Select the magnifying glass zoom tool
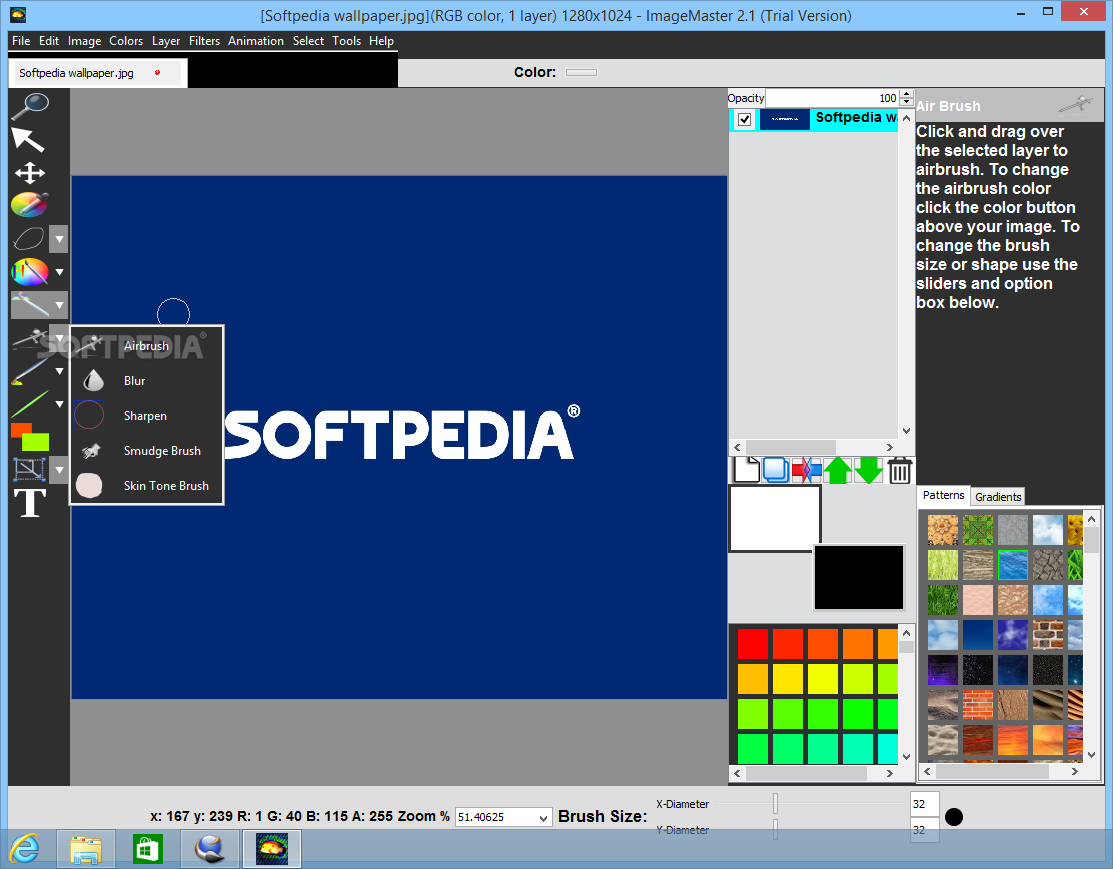The height and width of the screenshot is (869, 1113). click(x=31, y=105)
